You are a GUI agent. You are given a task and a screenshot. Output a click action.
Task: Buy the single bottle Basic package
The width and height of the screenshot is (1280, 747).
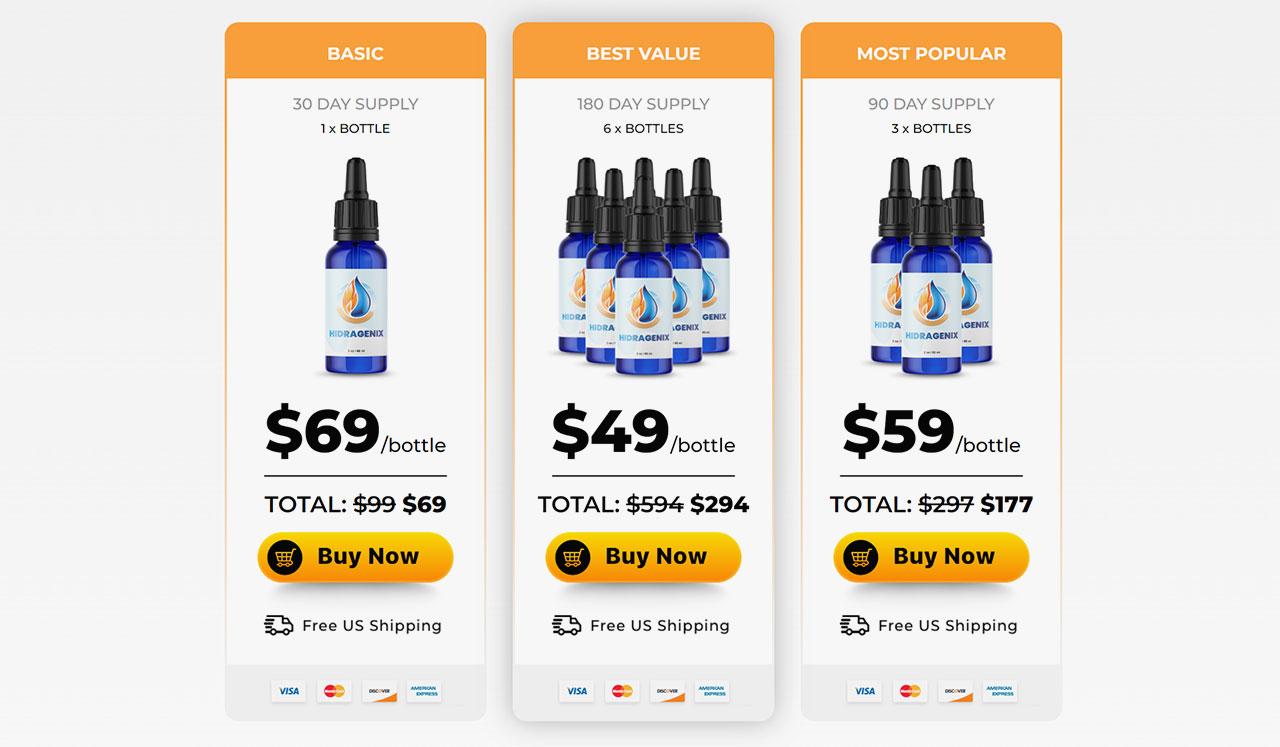(x=355, y=557)
